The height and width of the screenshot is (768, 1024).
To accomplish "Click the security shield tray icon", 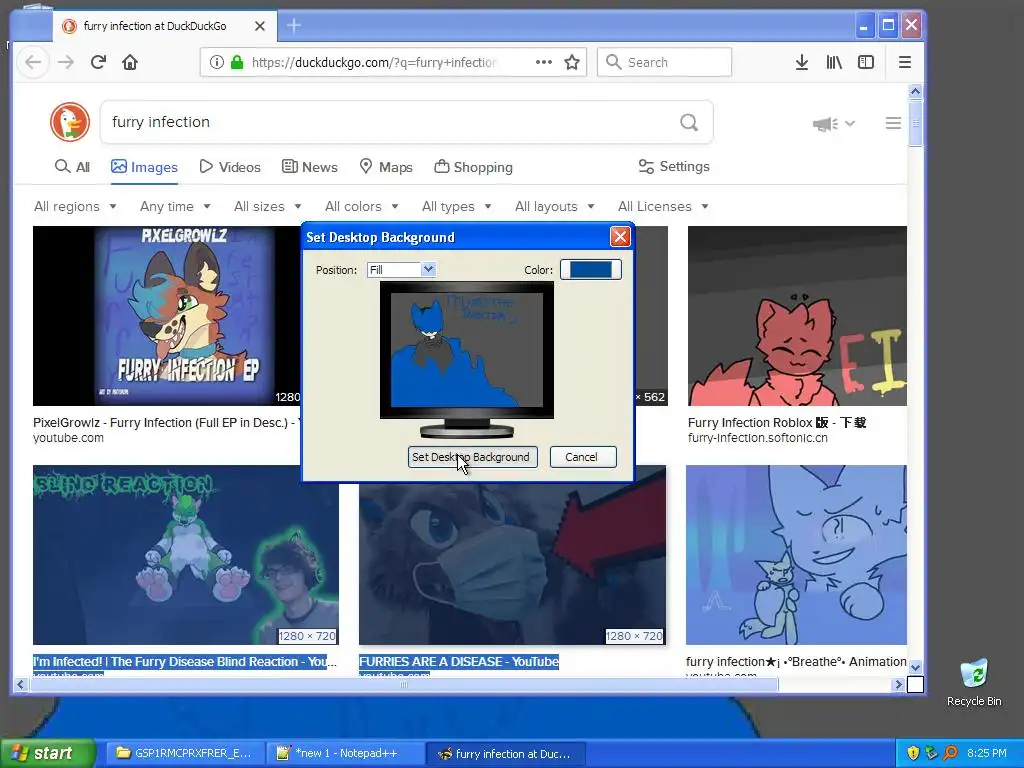I will (x=913, y=753).
